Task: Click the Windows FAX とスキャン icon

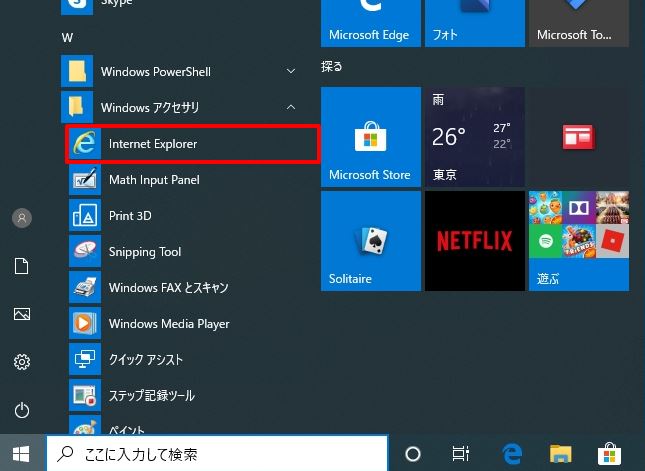Action: pyautogui.click(x=85, y=288)
